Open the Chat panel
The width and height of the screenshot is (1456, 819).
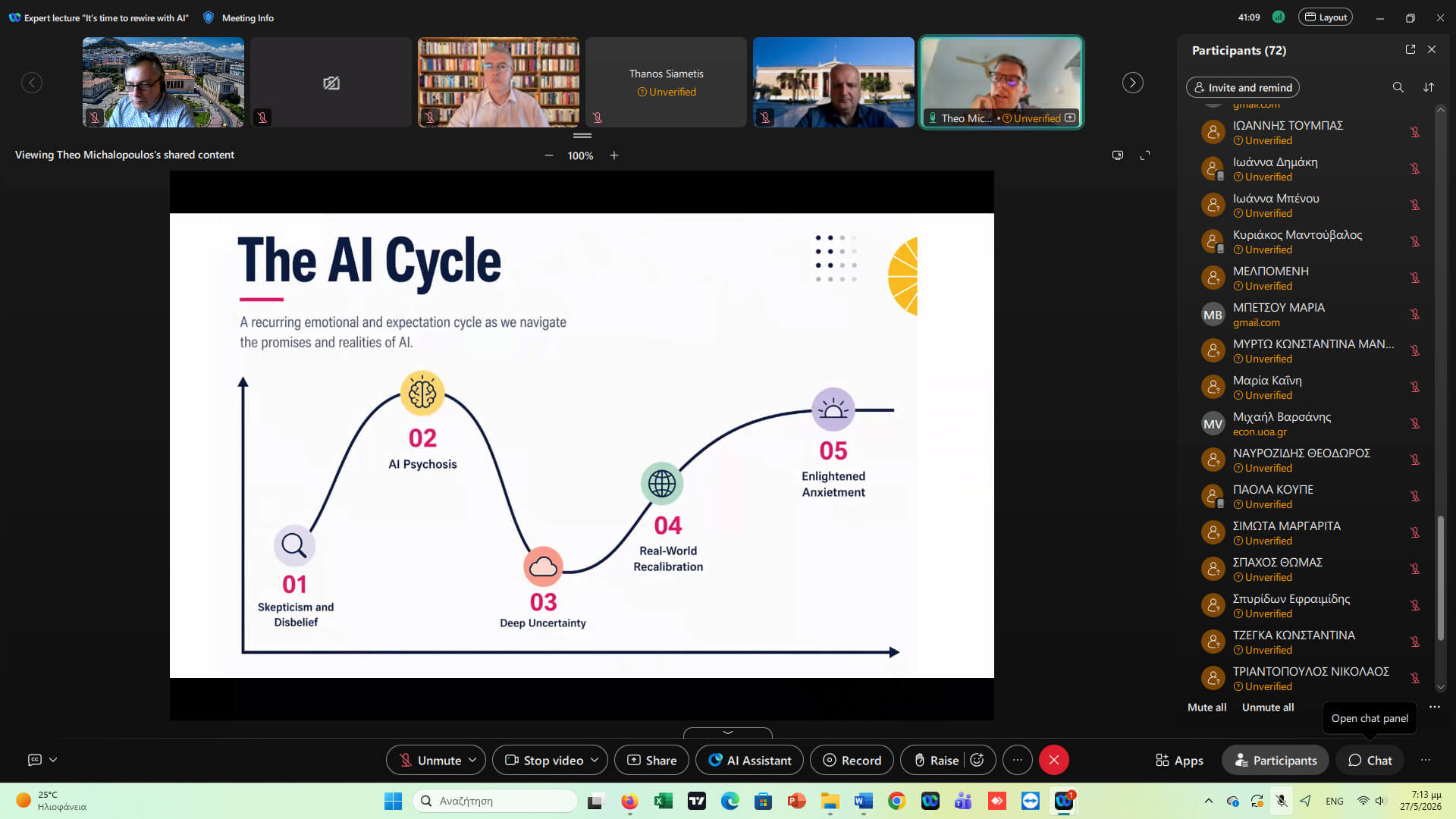pos(1370,760)
